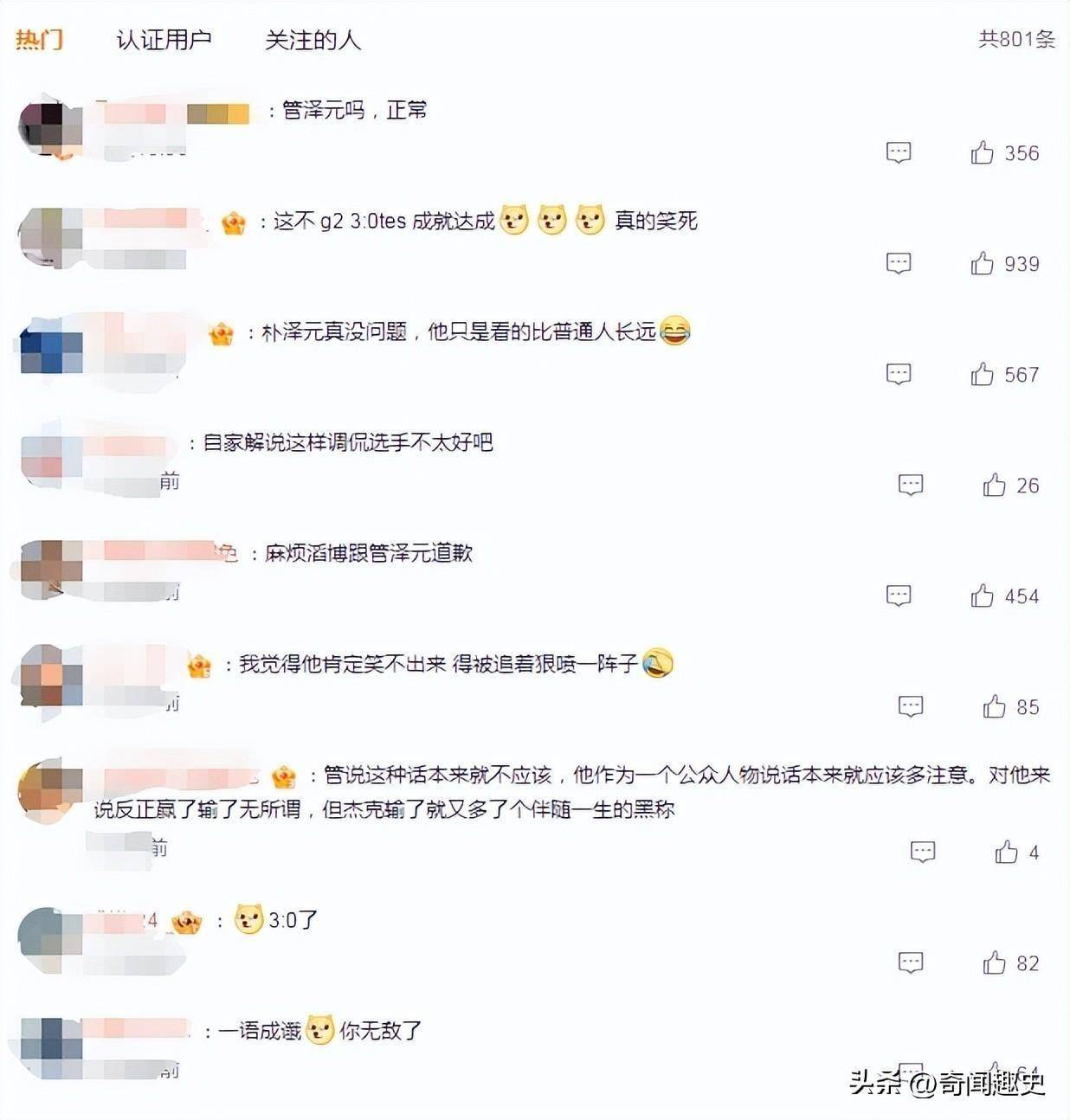Click the 共801条 comment count

[x=1016, y=39]
